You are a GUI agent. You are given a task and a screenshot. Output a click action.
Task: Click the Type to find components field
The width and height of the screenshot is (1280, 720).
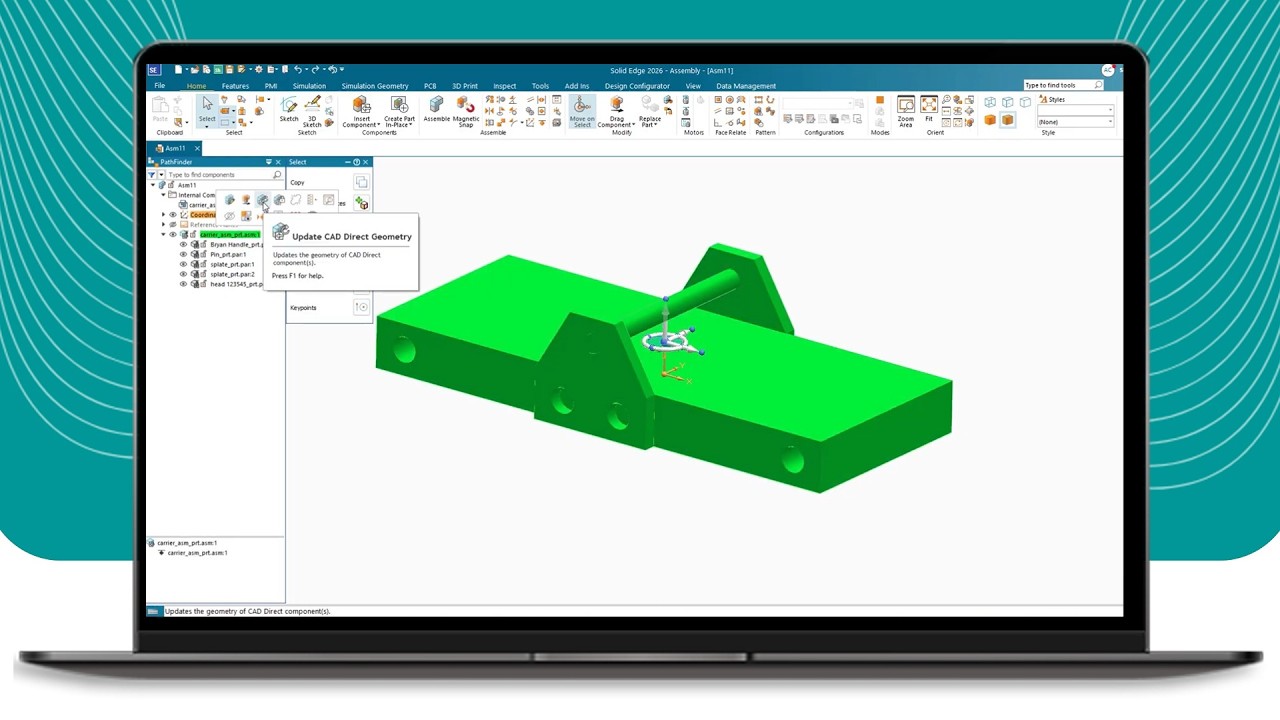click(x=218, y=175)
